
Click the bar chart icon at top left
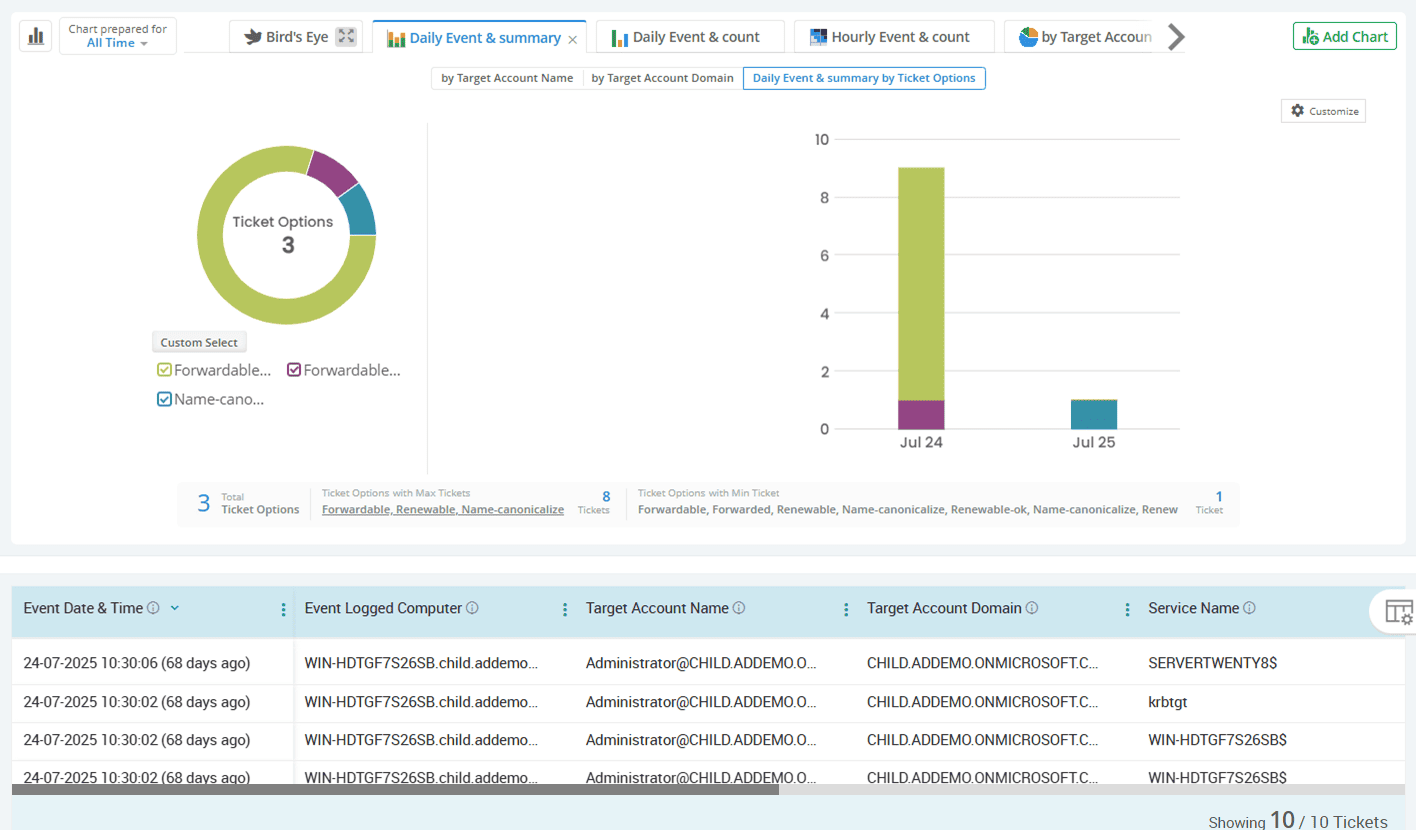[36, 36]
